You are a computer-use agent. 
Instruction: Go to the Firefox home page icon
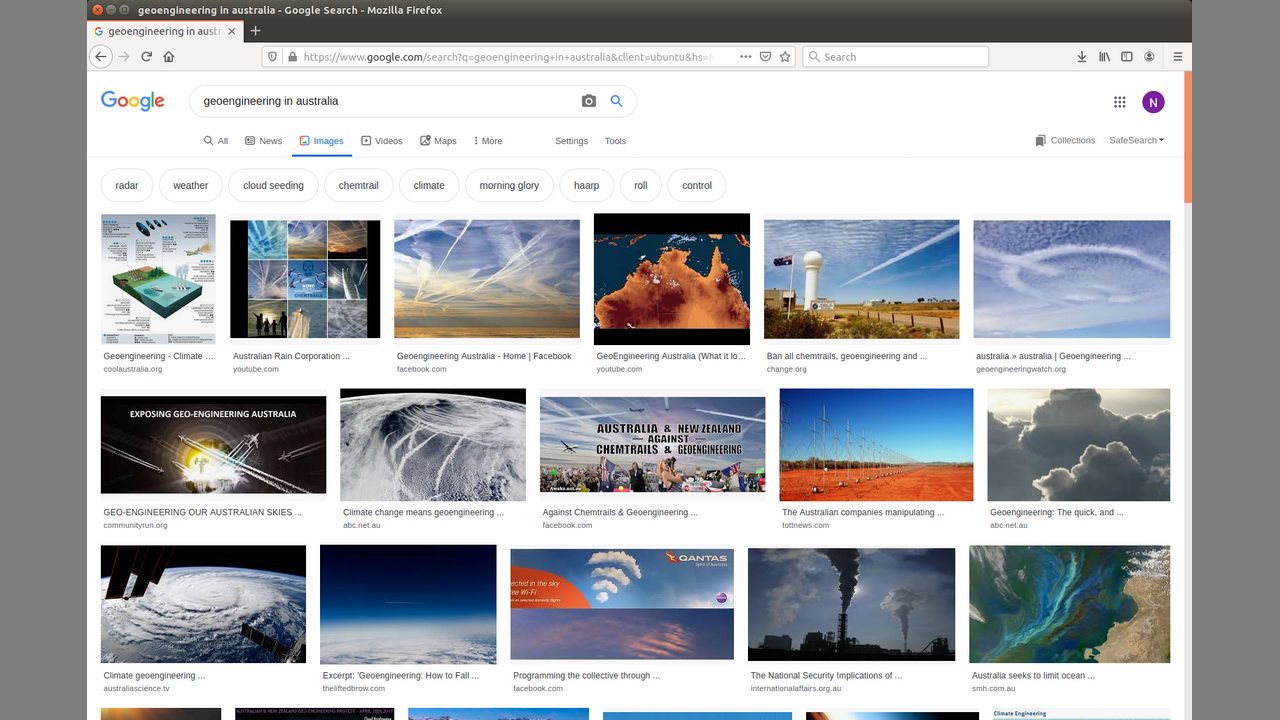click(169, 57)
